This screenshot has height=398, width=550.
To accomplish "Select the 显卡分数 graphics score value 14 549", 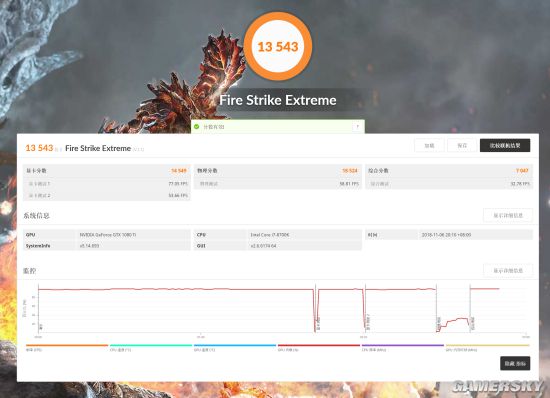I will (179, 170).
